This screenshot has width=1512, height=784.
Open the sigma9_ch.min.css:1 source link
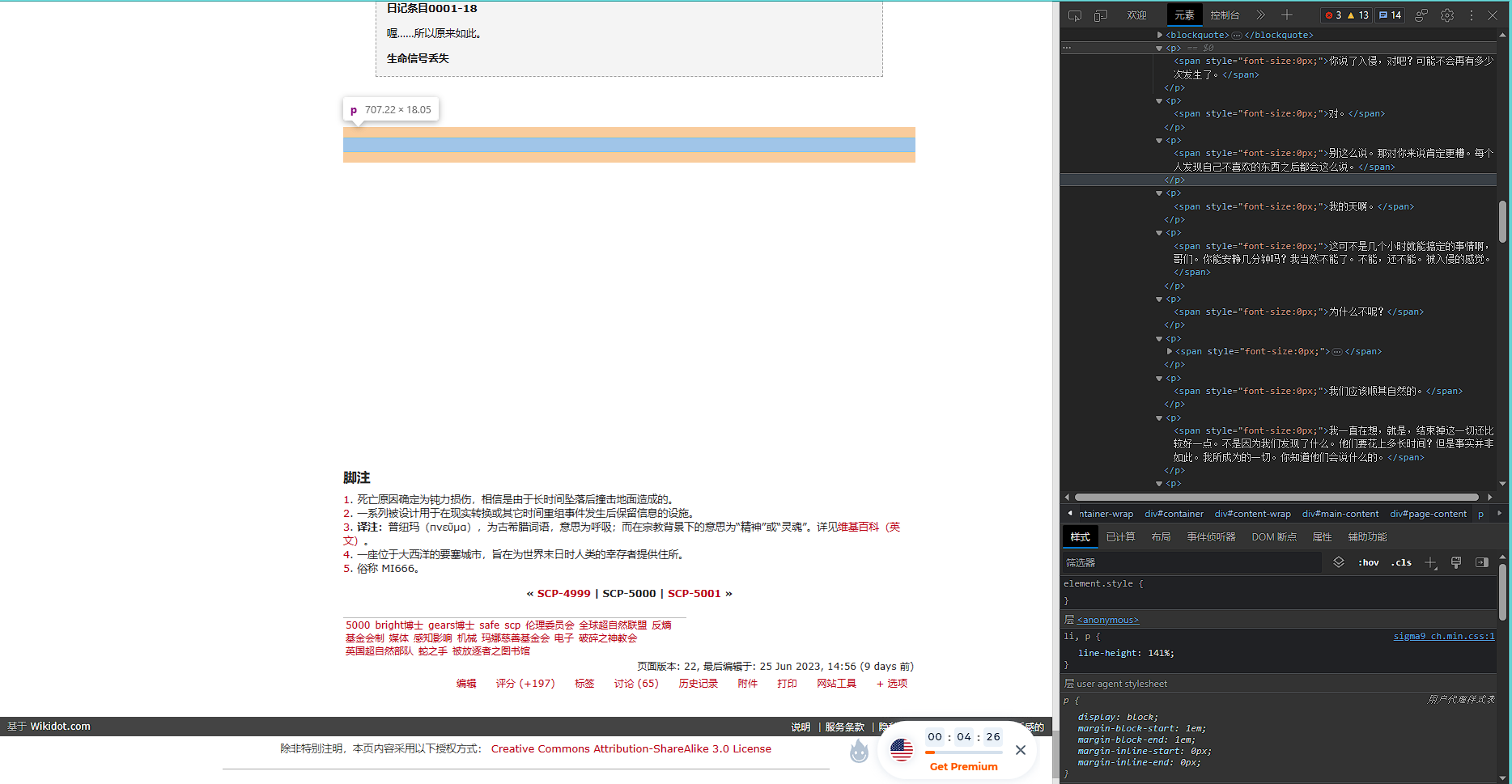(1444, 637)
